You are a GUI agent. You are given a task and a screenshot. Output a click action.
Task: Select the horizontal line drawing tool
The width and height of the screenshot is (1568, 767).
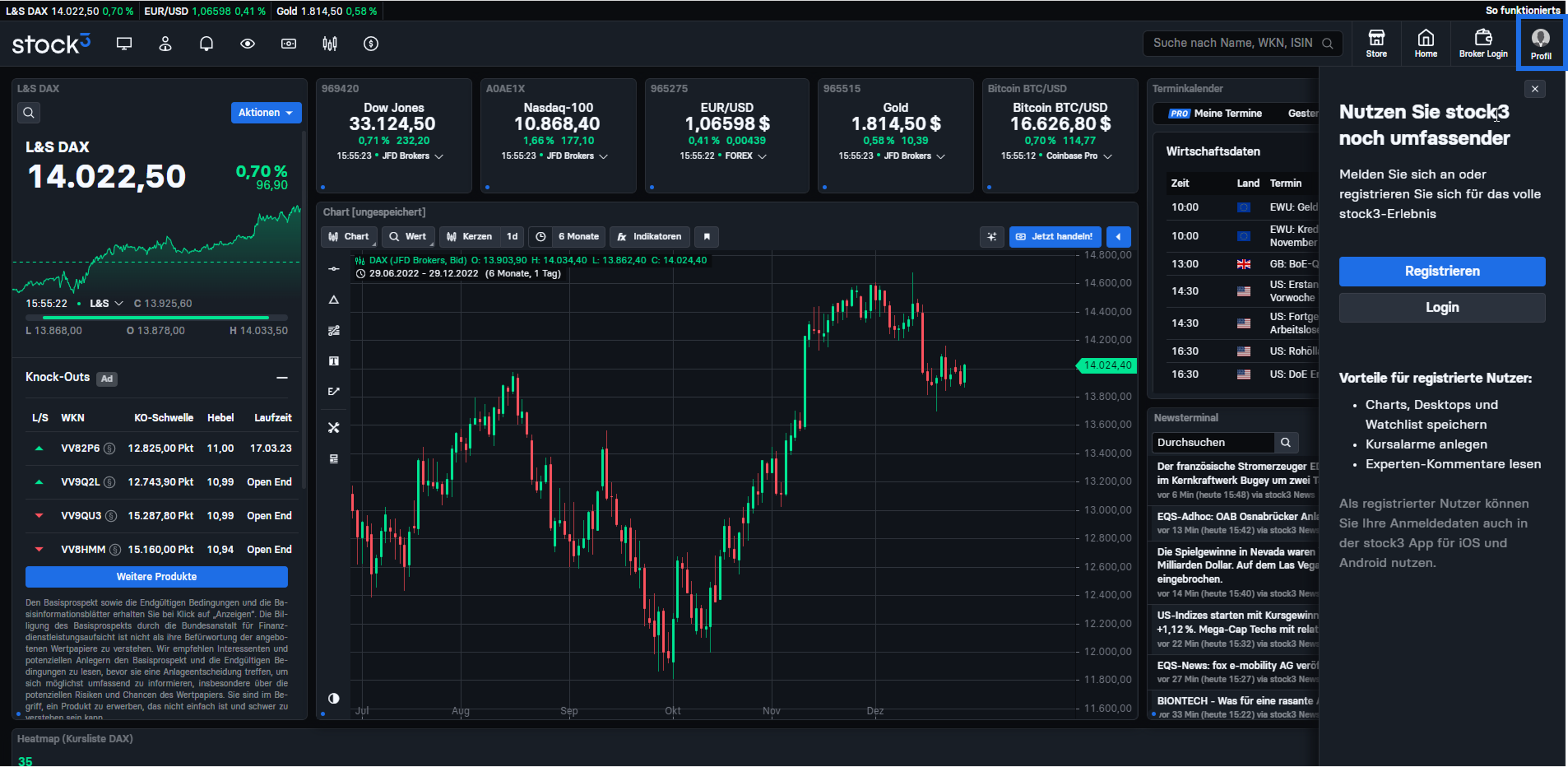tap(334, 268)
